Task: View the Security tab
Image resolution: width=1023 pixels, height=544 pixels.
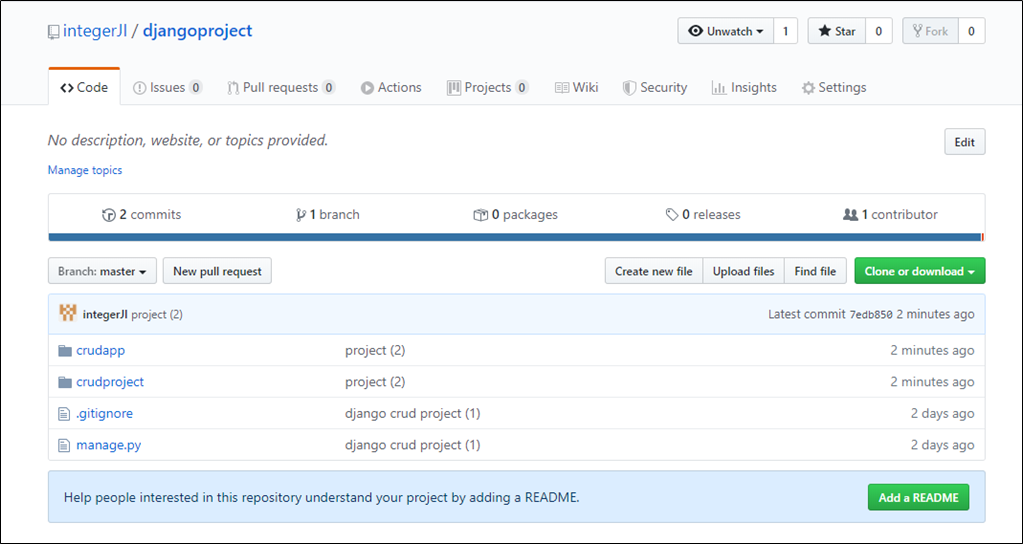Action: coord(655,87)
